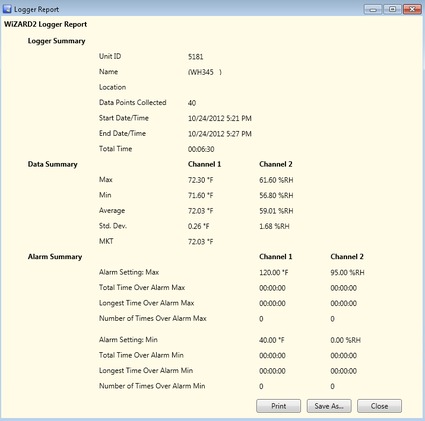Click the Data Points Collected label
The height and width of the screenshot is (421, 425).
pos(132,103)
